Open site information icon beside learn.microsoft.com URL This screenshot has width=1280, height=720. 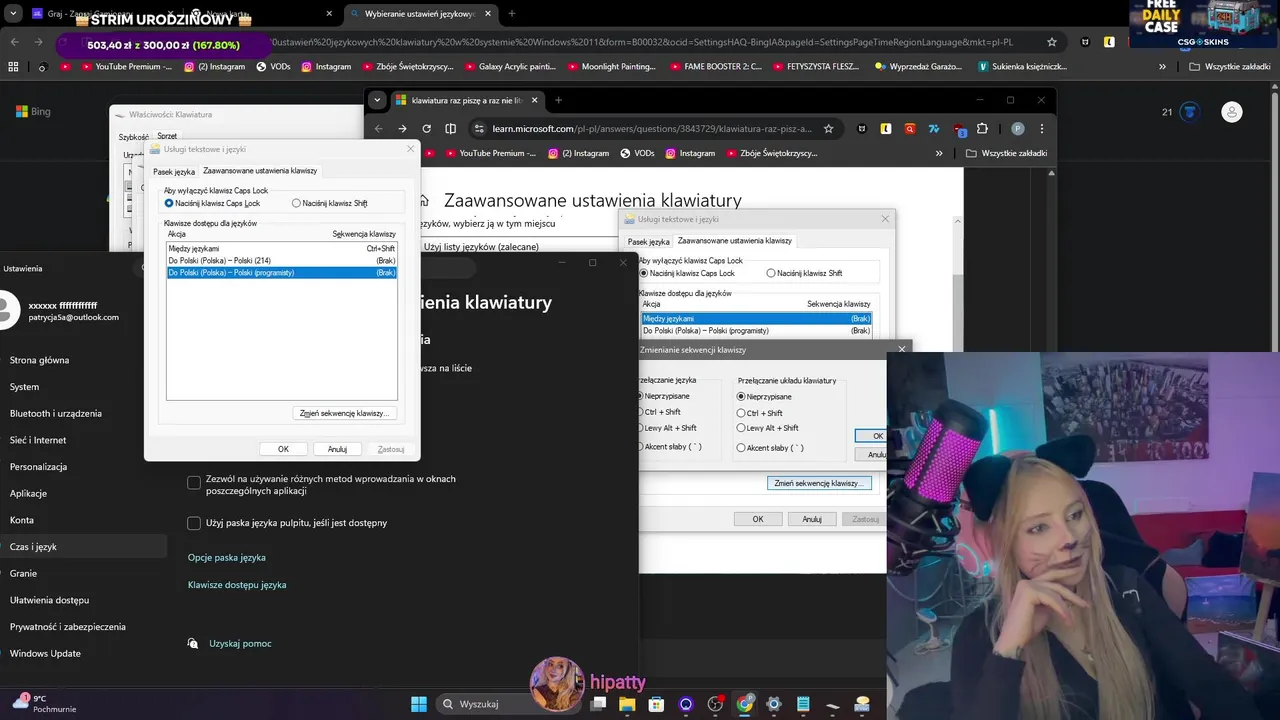(479, 128)
